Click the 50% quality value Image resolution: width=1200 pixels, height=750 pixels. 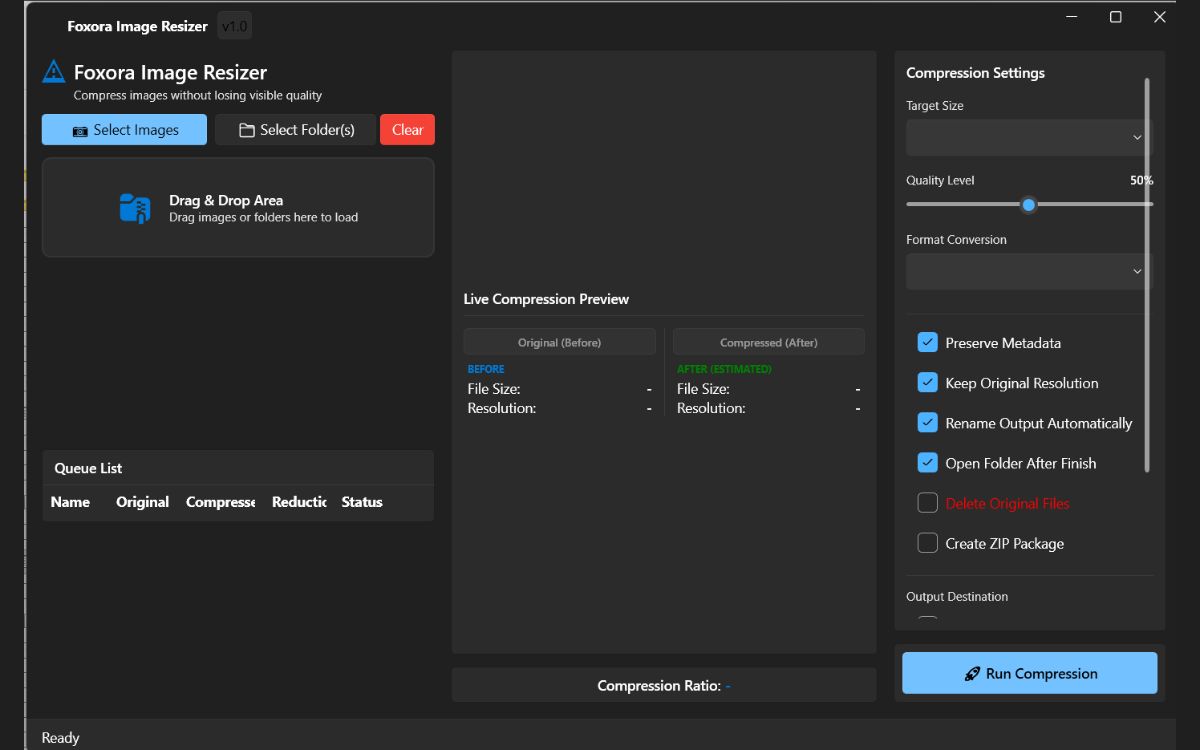[x=1141, y=181]
